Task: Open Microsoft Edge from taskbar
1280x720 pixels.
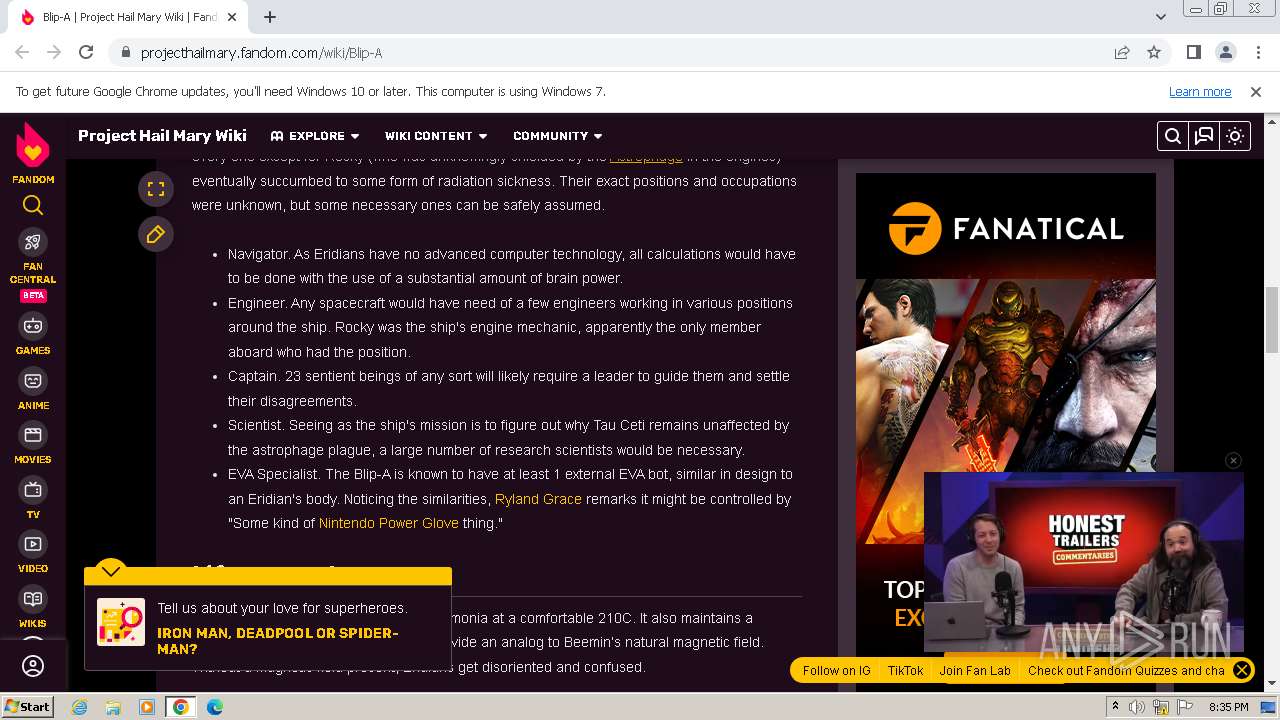Action: click(x=215, y=707)
